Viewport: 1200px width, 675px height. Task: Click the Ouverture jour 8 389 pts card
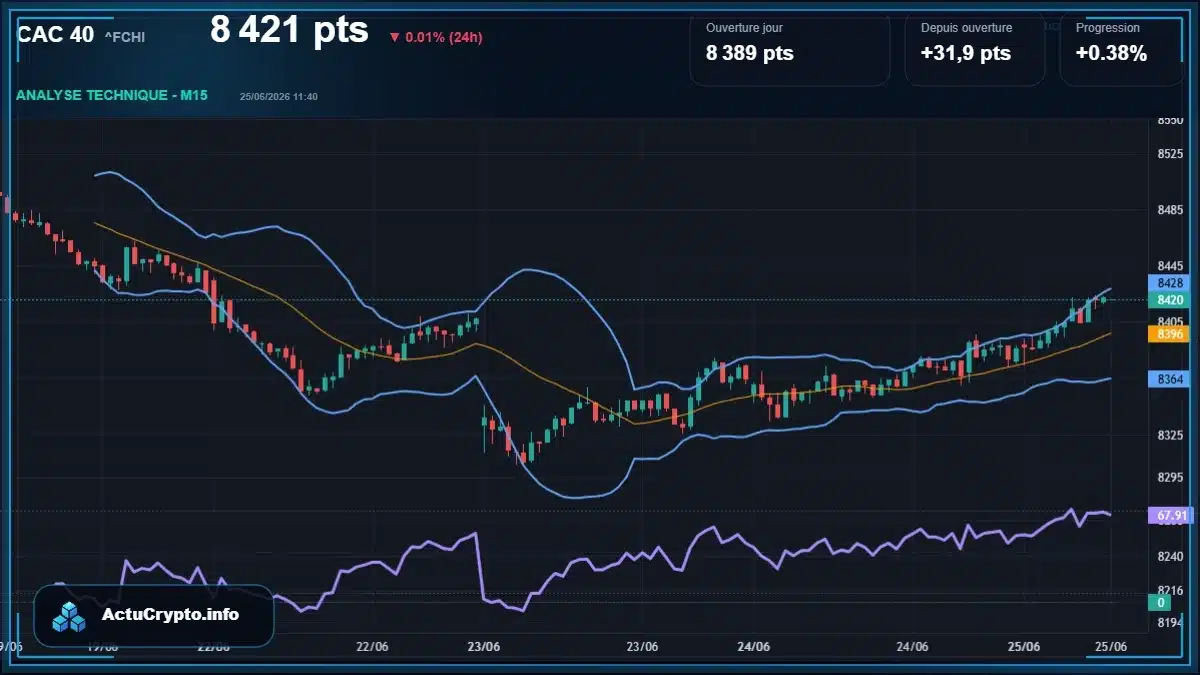click(x=790, y=48)
